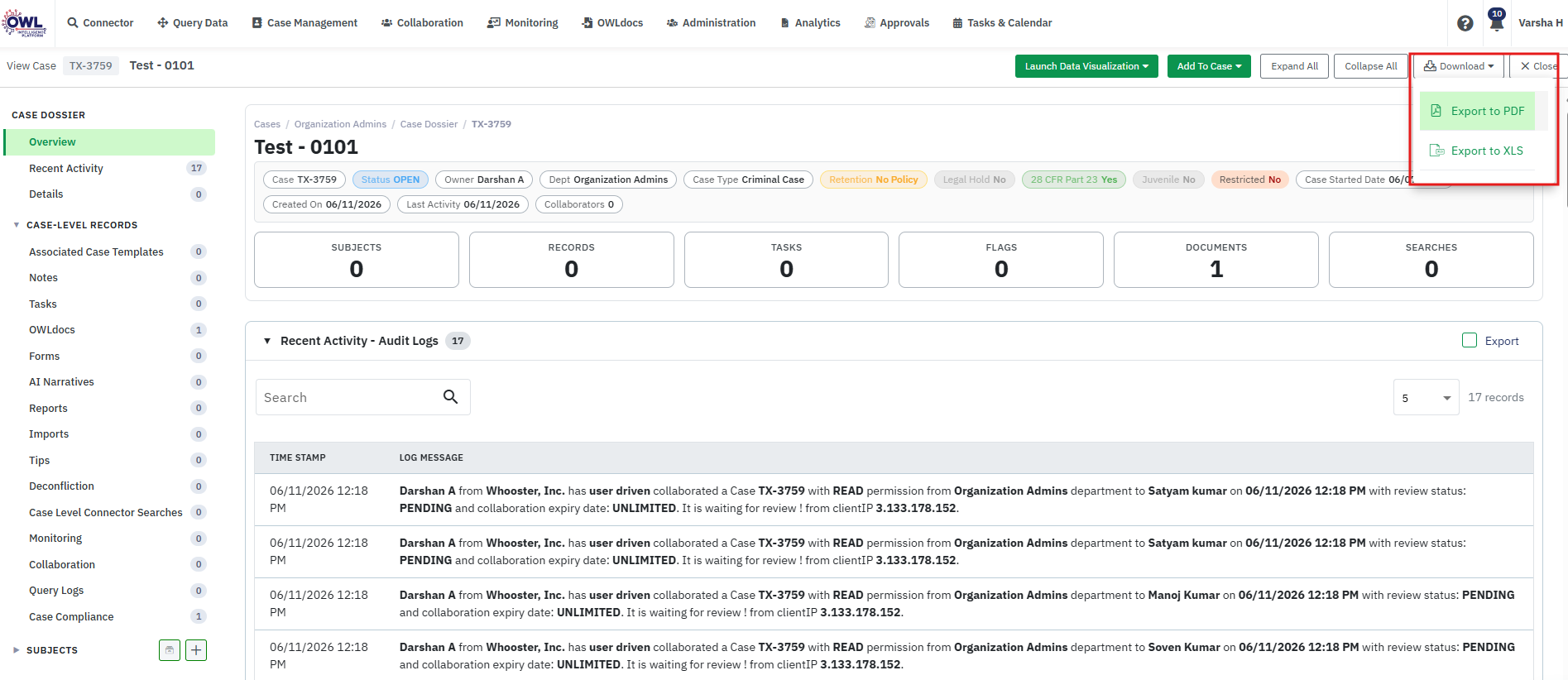Open the Case Management menu

coord(304,23)
